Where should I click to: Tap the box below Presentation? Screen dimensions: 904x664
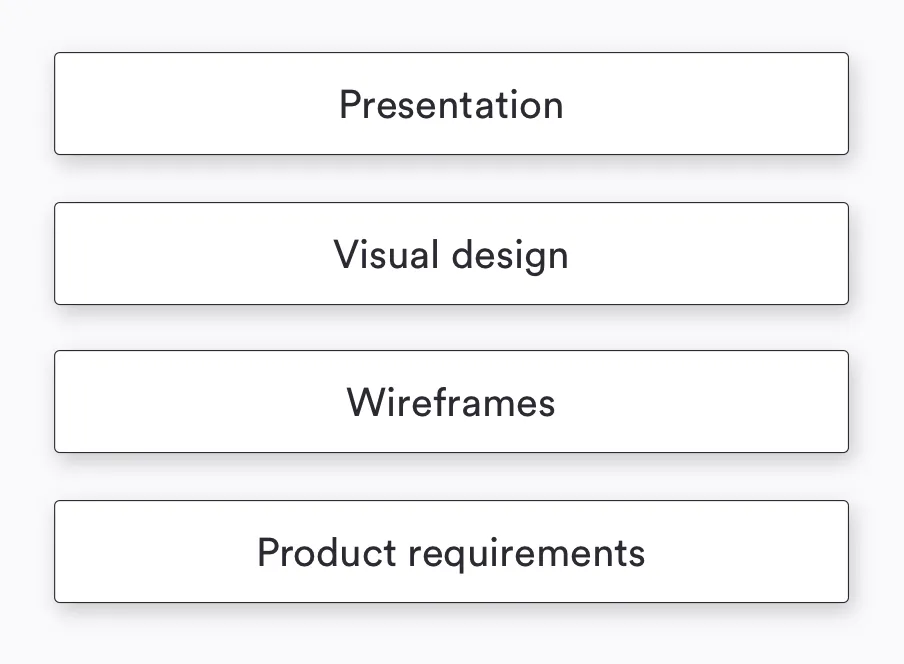pos(451,254)
